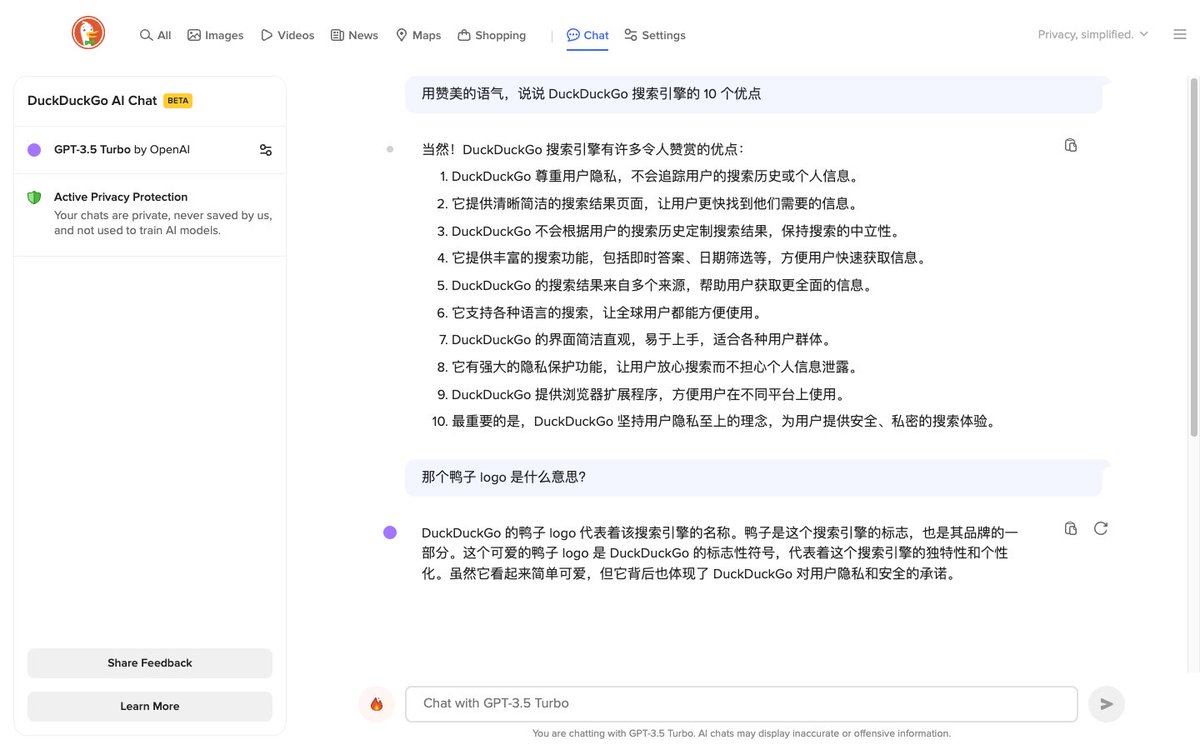Click the "DuckDuckGo AI Chat" title
The height and width of the screenshot is (750, 1200).
coord(92,101)
